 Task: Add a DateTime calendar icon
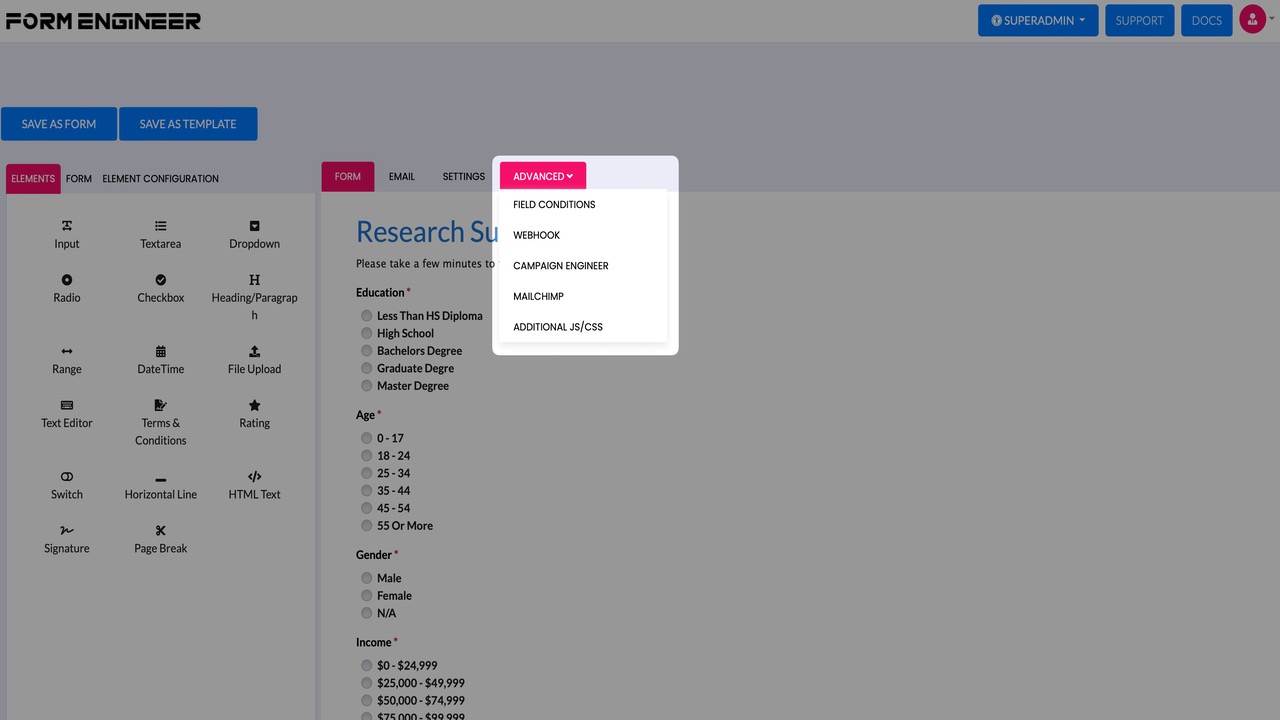click(x=161, y=351)
